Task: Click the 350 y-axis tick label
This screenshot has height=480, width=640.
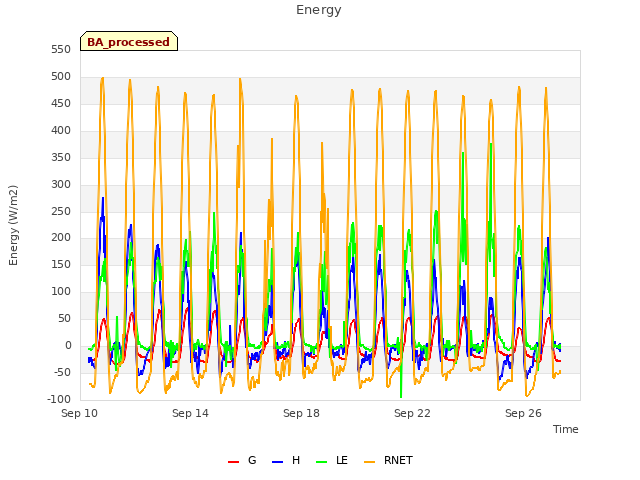Action: click(x=61, y=158)
